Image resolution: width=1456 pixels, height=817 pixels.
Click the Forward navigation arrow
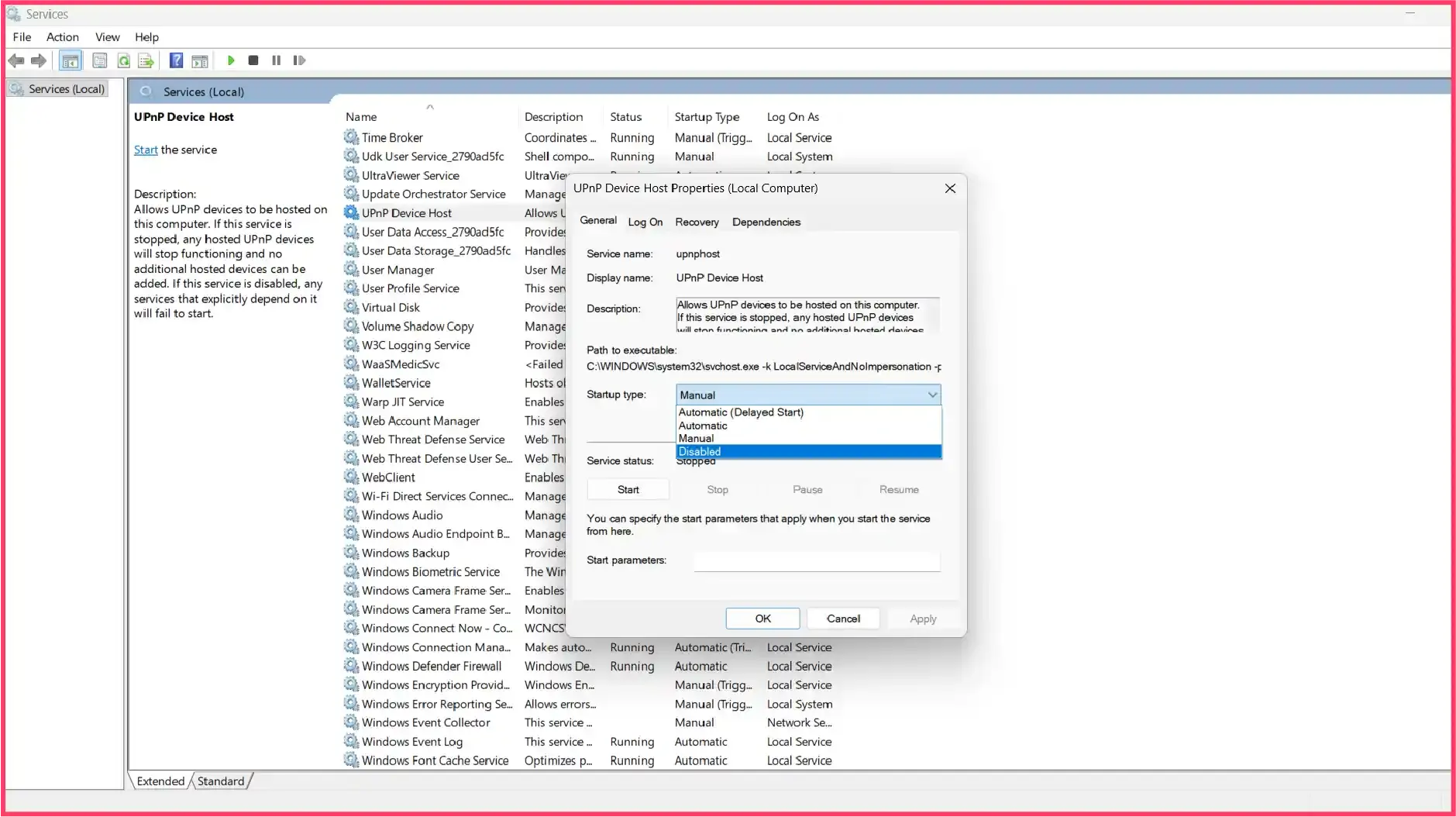39,60
